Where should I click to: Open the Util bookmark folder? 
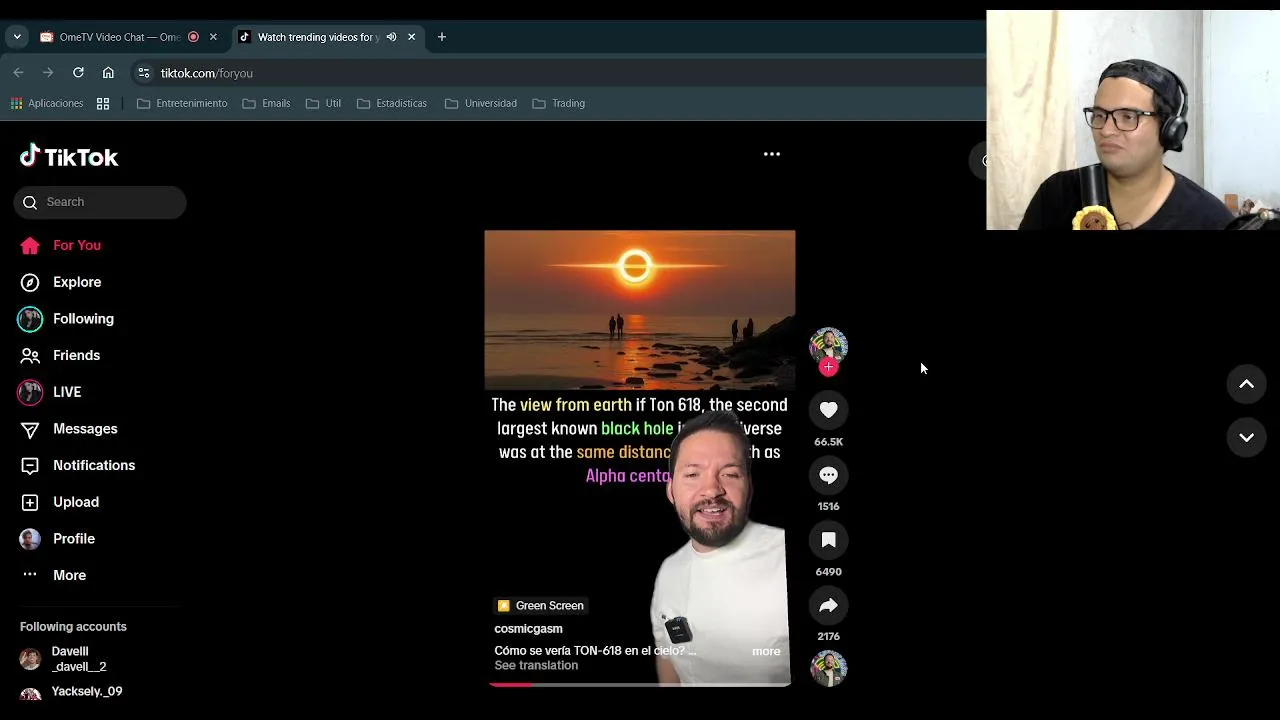[323, 103]
